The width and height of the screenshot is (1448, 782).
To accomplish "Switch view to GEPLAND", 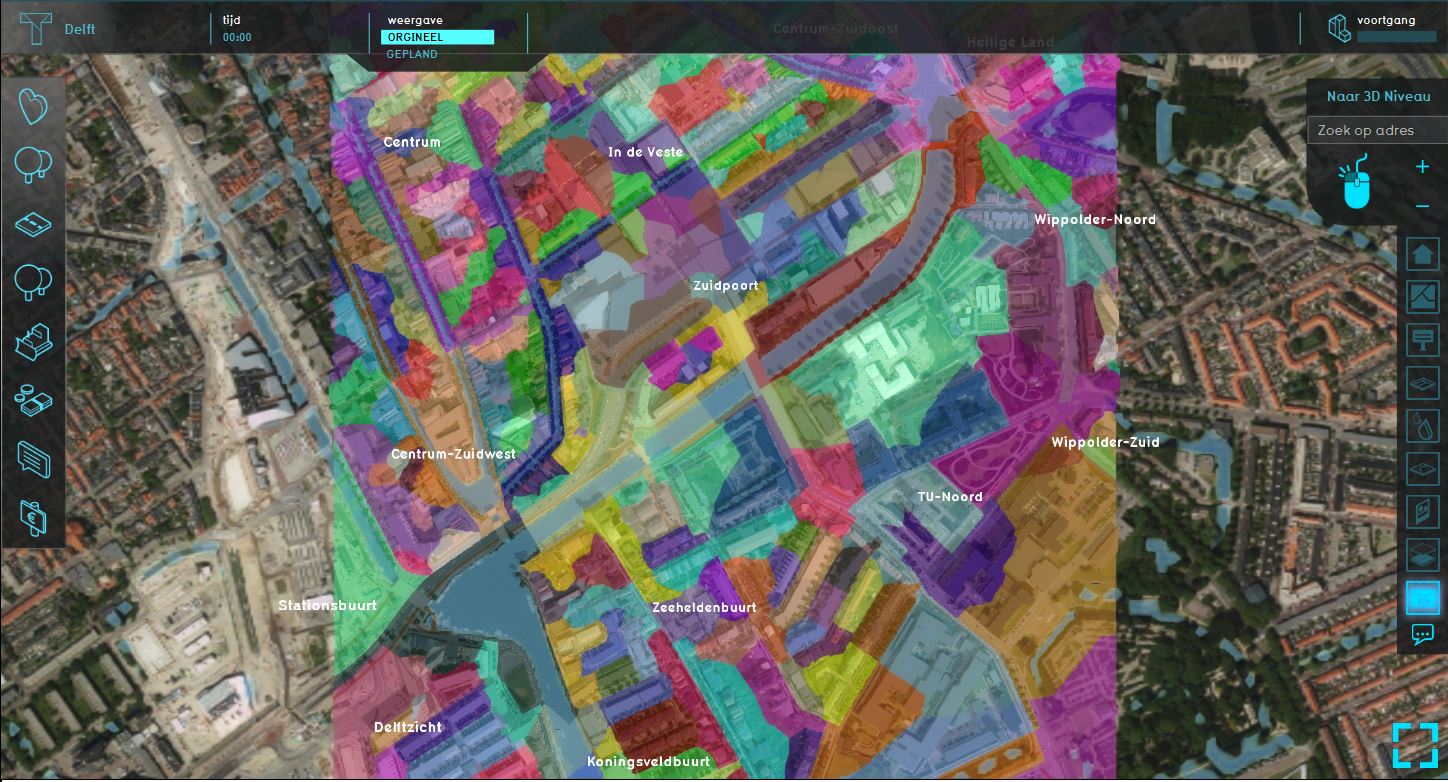I will click(x=412, y=54).
